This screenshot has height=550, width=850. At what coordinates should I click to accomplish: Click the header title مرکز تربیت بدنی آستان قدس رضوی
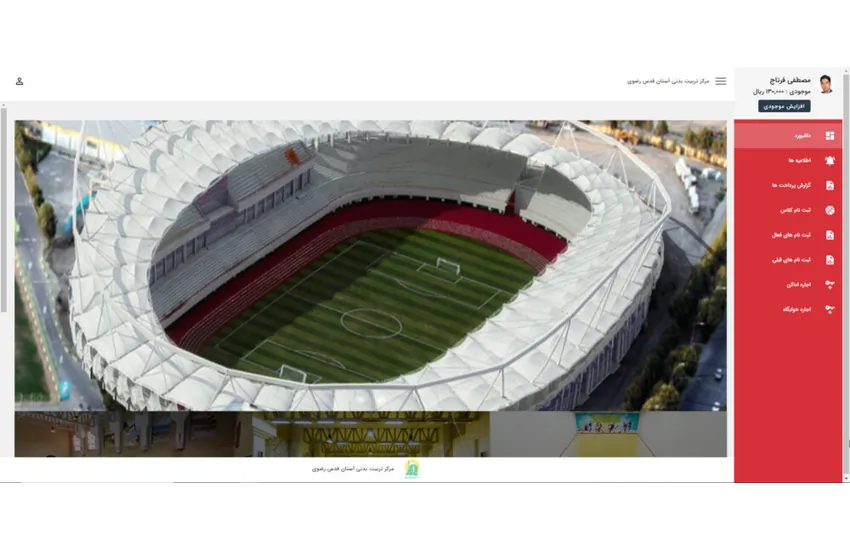[668, 81]
